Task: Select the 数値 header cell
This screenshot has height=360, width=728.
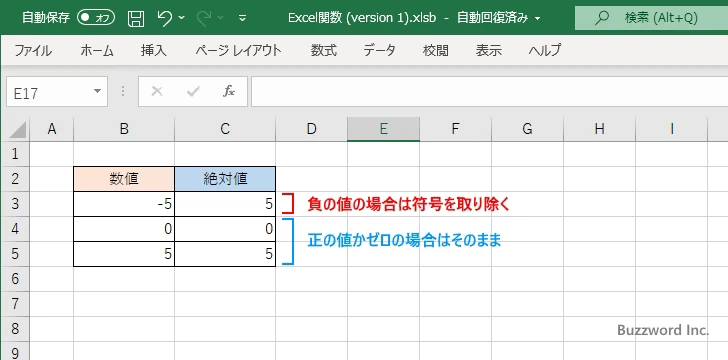Action: coord(124,179)
